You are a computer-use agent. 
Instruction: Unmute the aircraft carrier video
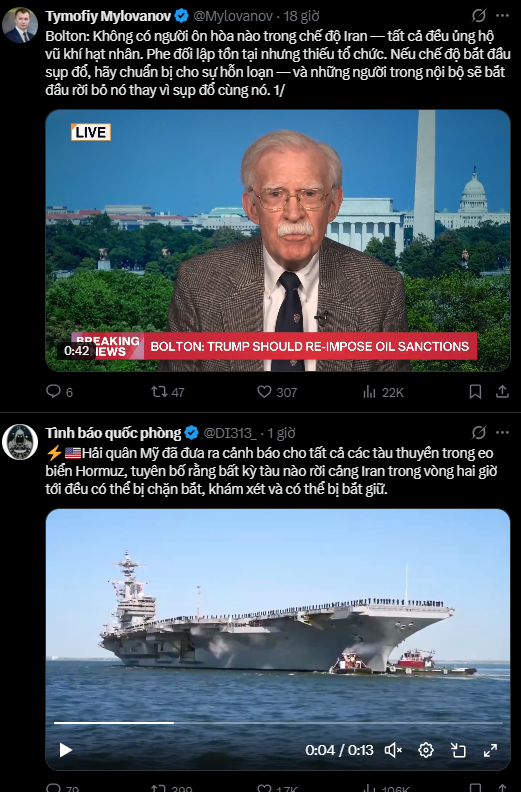click(x=393, y=750)
